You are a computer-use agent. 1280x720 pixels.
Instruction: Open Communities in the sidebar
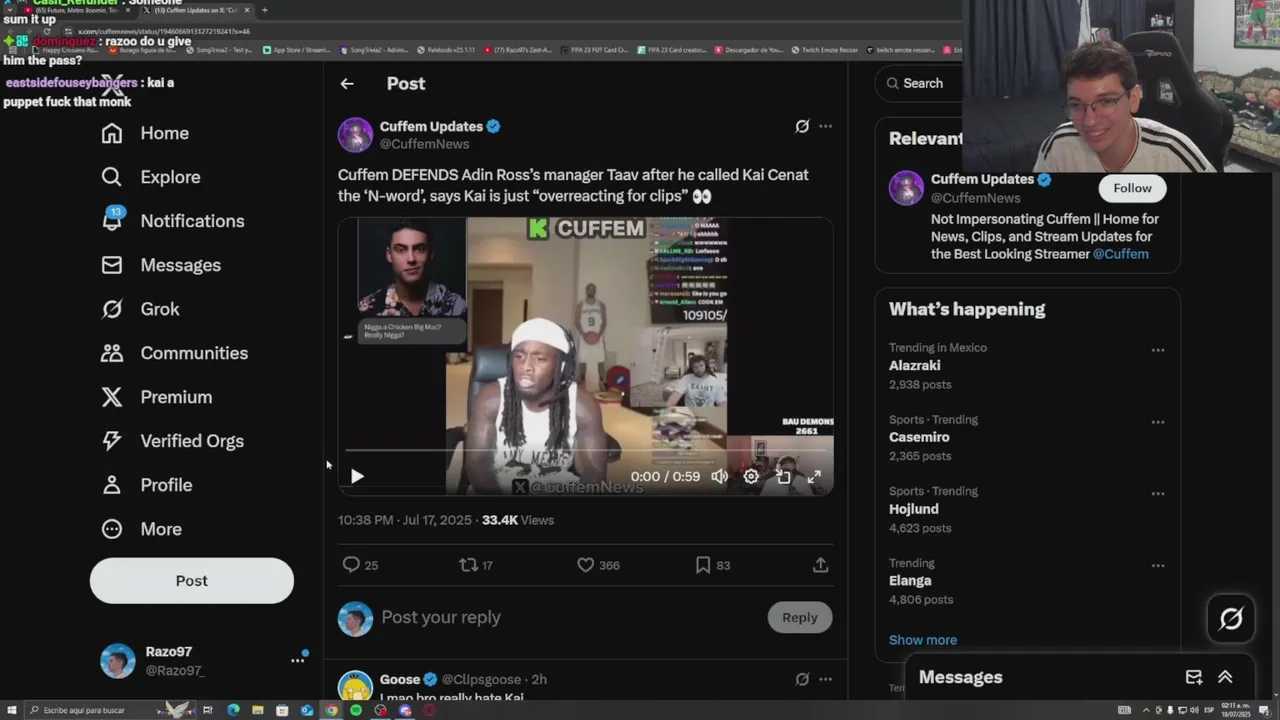[x=174, y=353]
